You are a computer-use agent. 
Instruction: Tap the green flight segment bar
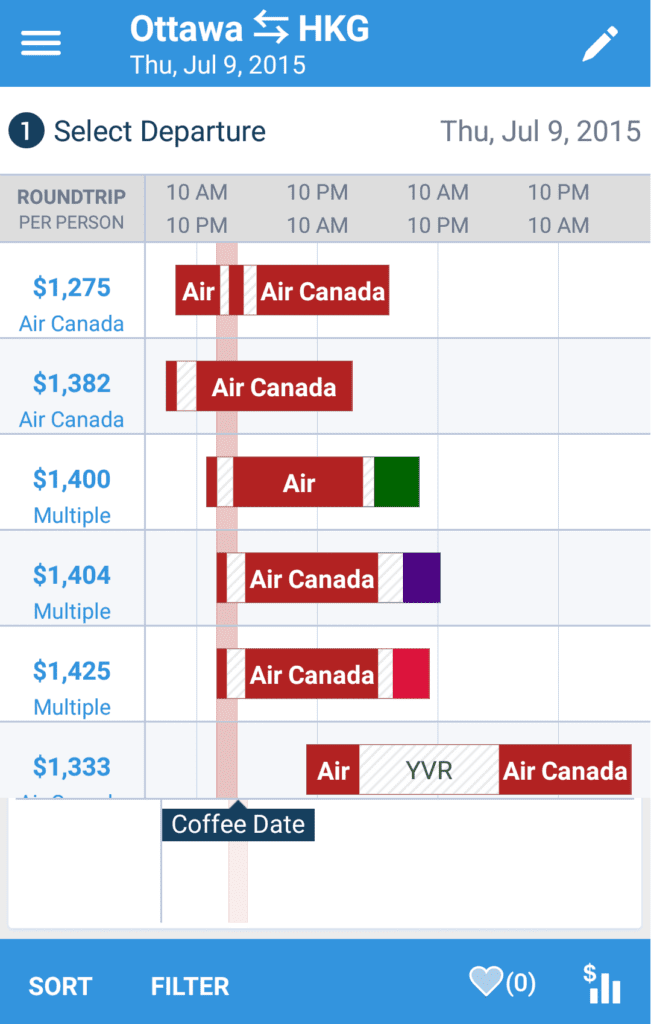tap(396, 482)
